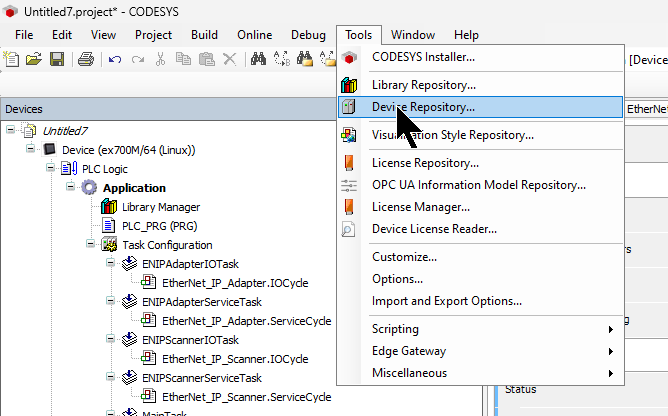Collapse the Task Configuration tree node
The image size is (668, 416).
pyautogui.click(x=91, y=245)
